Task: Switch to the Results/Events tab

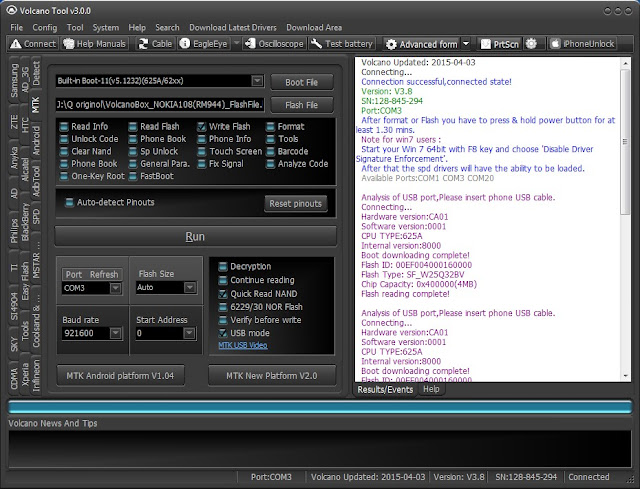Action: (x=385, y=389)
